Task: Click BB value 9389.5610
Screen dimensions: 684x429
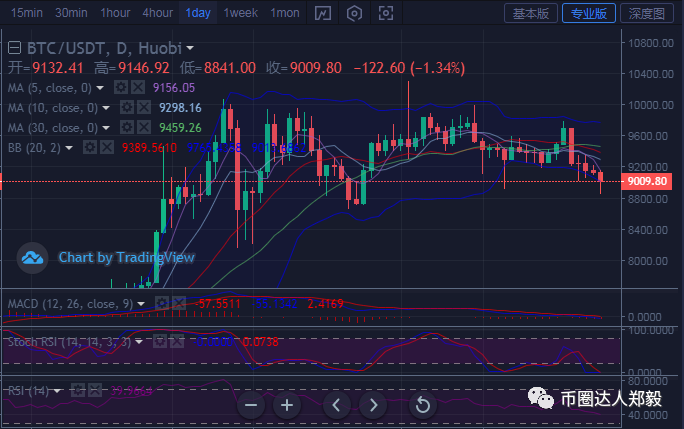Action: [149, 148]
